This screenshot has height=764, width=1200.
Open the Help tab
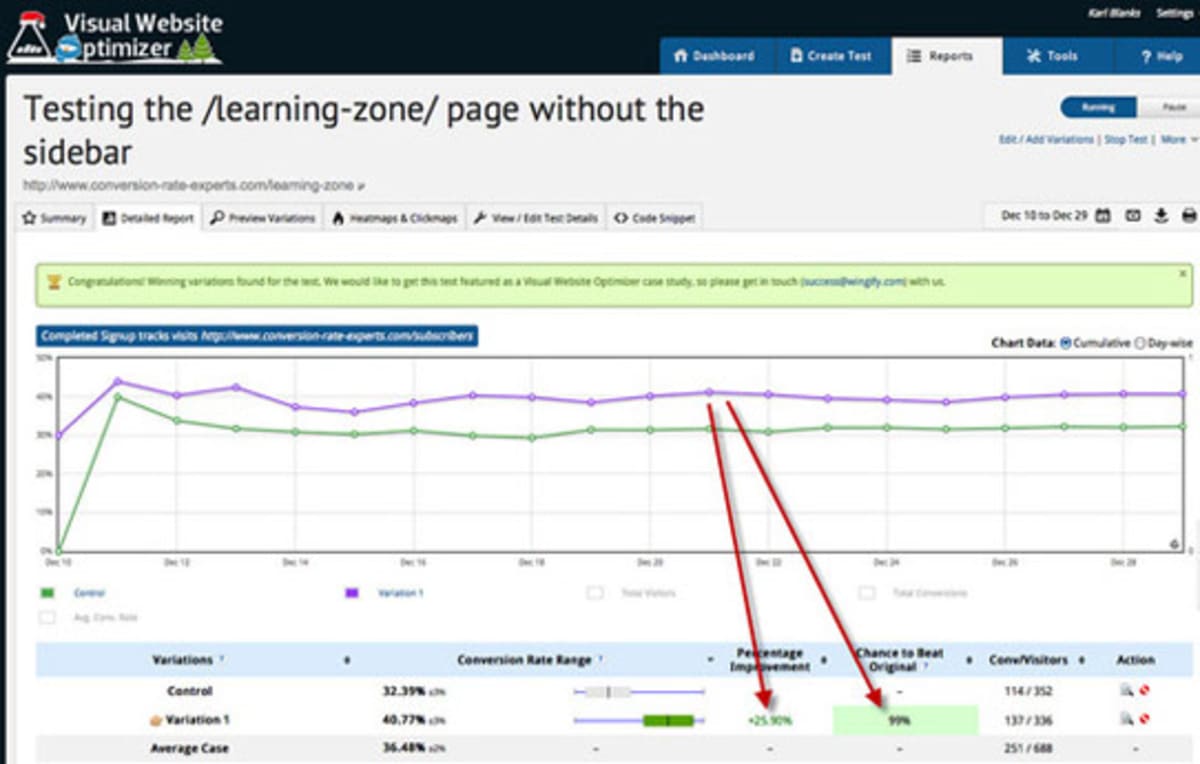[1160, 56]
